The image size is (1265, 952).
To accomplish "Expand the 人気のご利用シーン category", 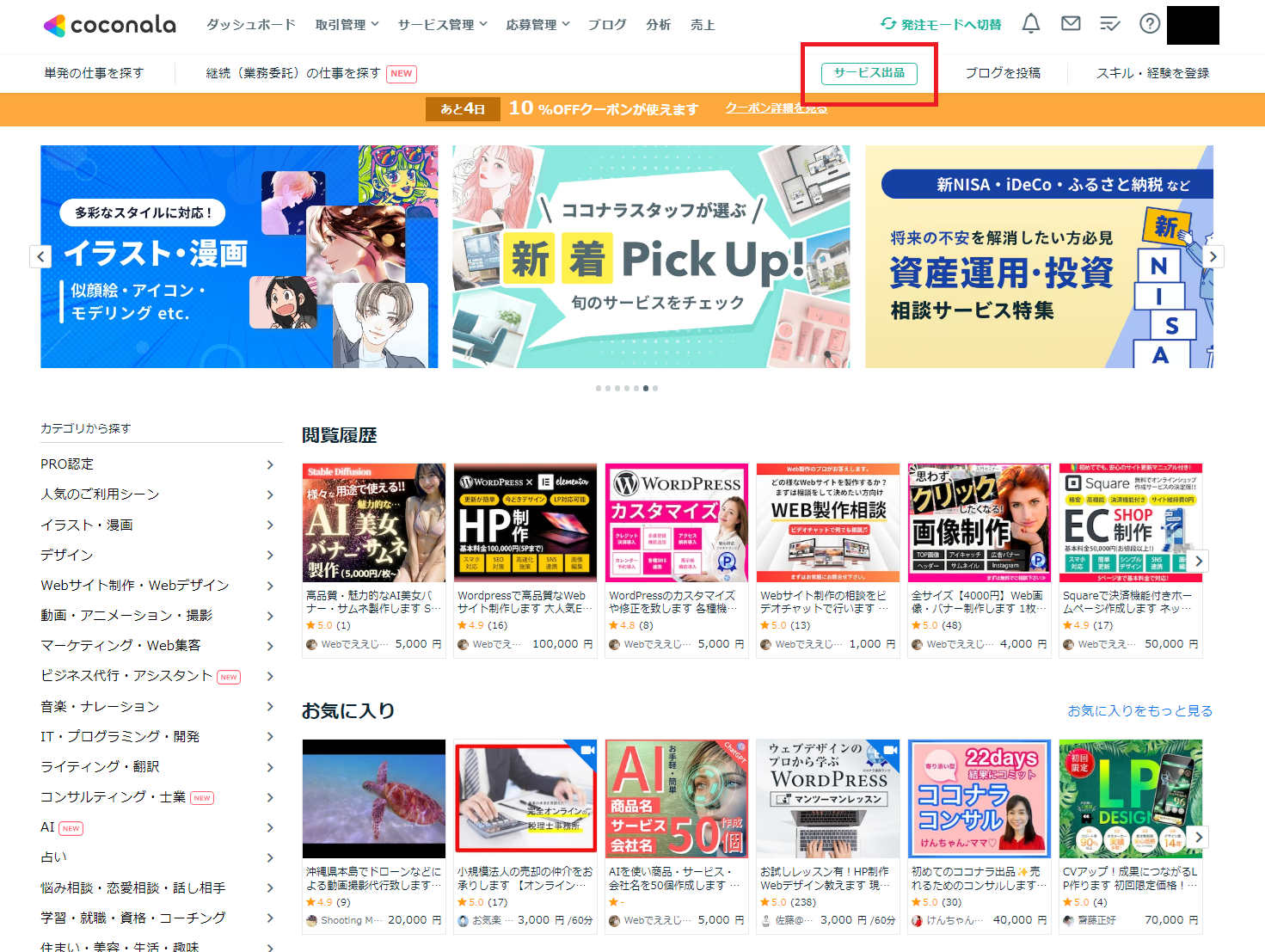I will 270,494.
